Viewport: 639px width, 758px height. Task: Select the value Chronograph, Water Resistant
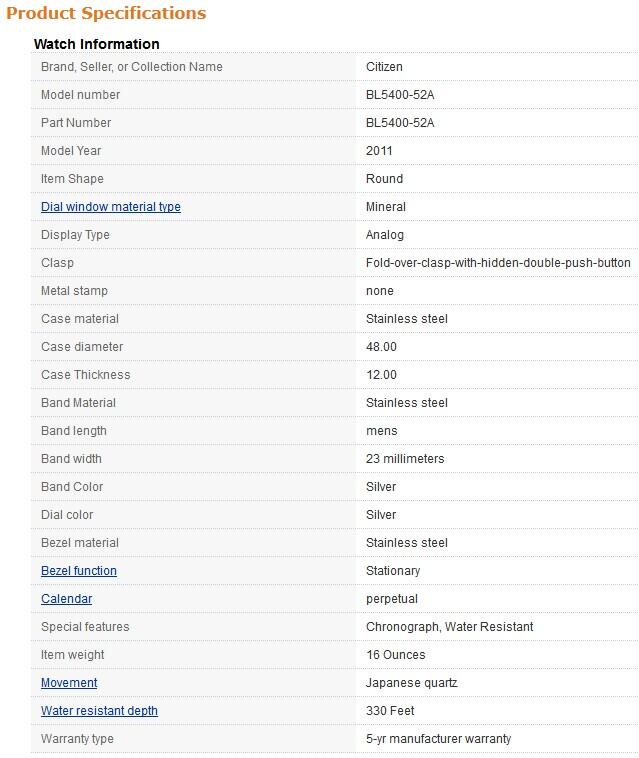tap(450, 627)
